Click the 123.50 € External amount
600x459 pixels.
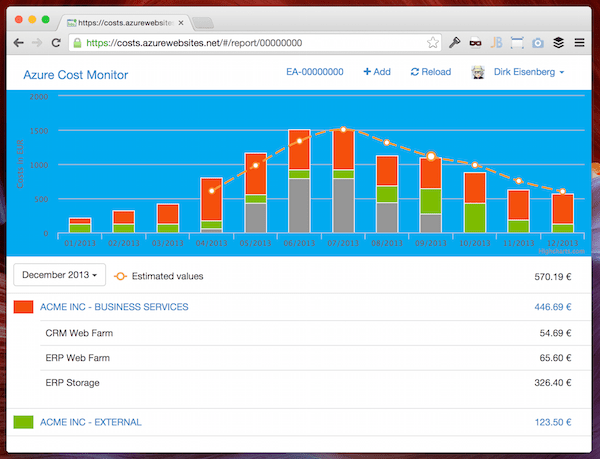click(x=553, y=422)
